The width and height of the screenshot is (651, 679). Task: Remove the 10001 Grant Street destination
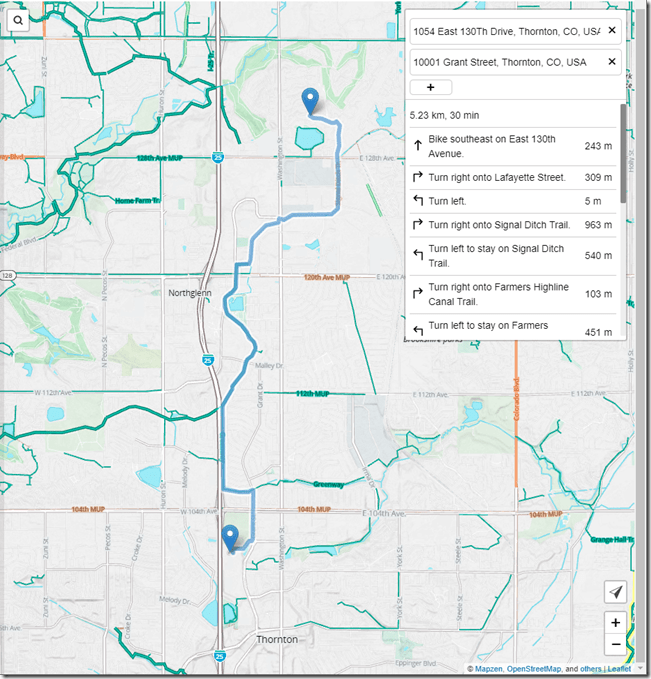coord(611,62)
